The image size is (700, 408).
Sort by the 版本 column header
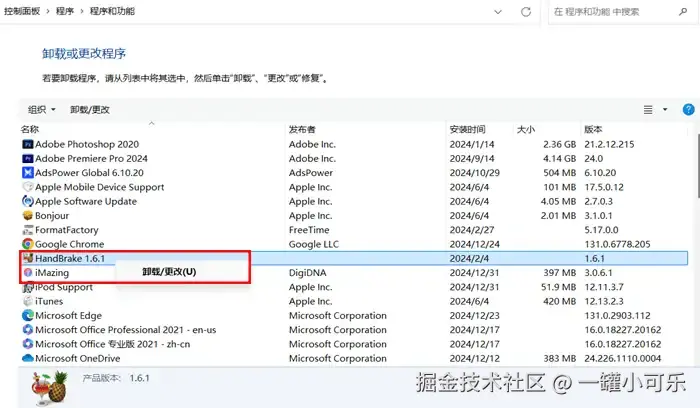(x=593, y=129)
